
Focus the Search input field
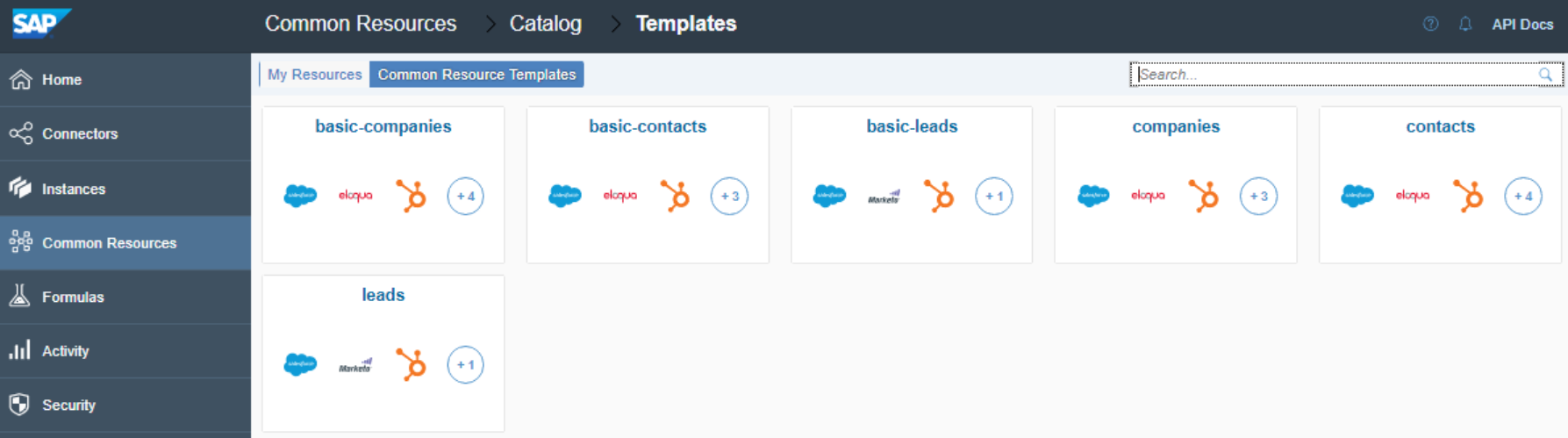tap(1334, 75)
